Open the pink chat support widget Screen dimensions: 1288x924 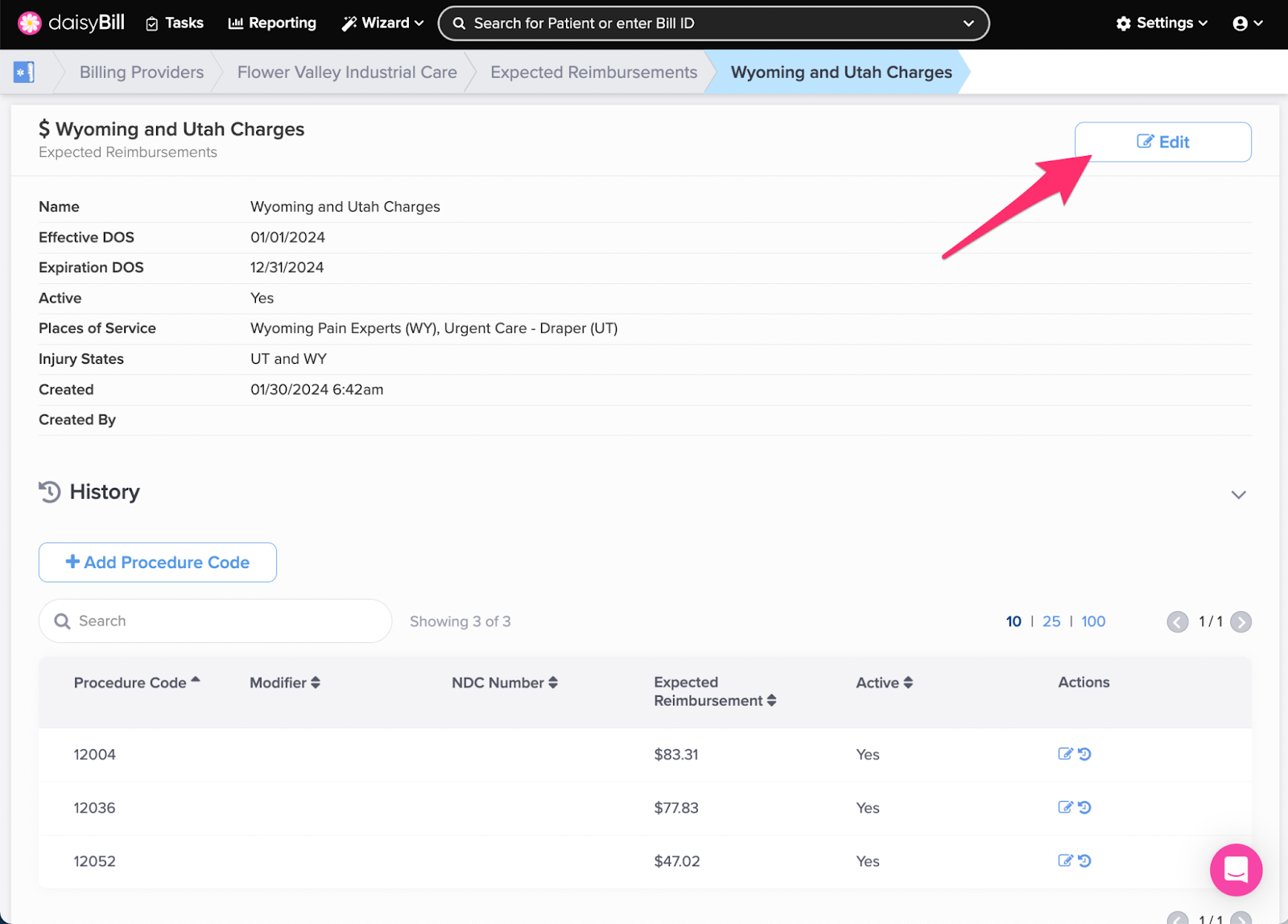click(x=1236, y=869)
